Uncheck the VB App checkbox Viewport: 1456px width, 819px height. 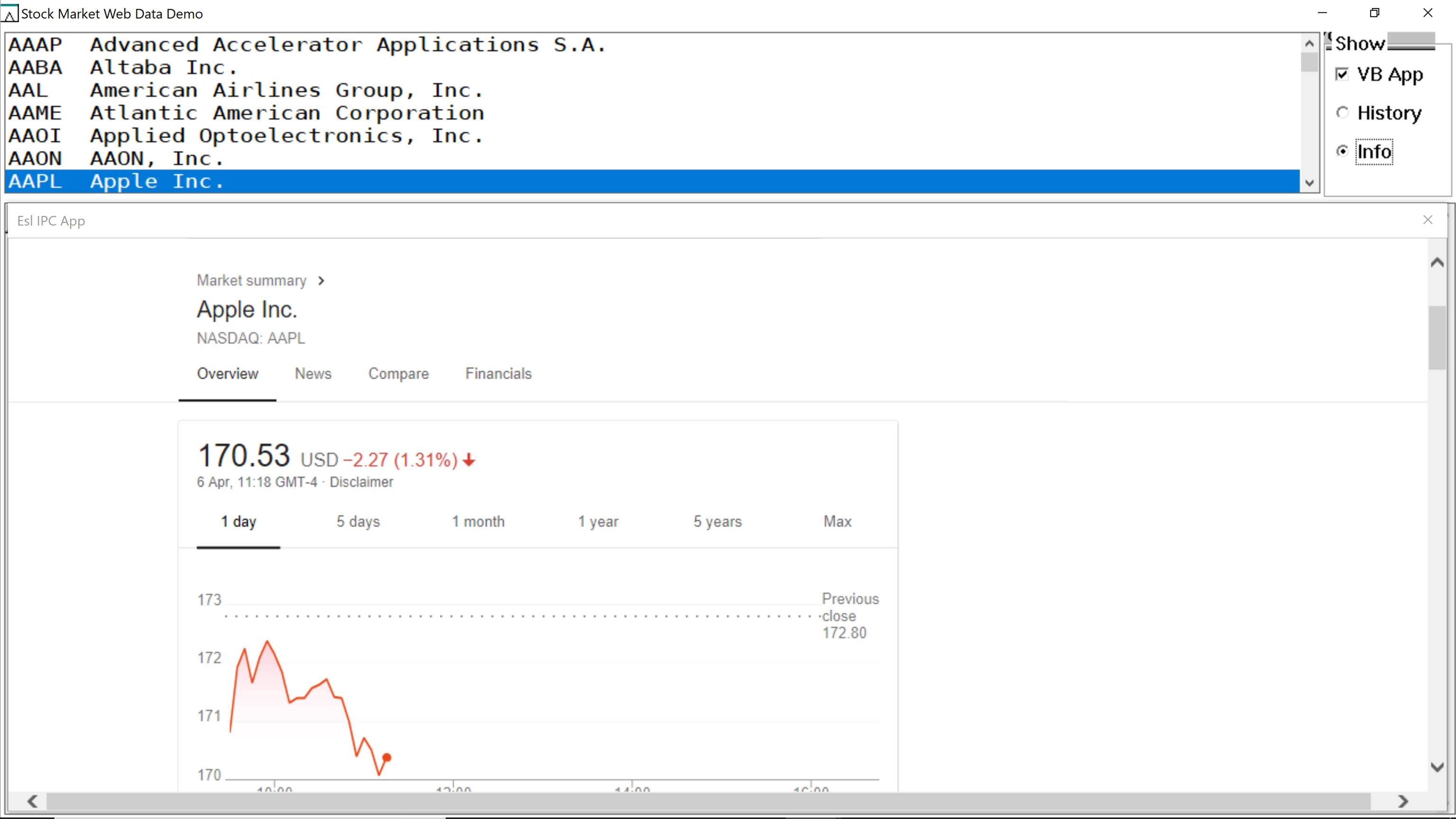(x=1342, y=74)
